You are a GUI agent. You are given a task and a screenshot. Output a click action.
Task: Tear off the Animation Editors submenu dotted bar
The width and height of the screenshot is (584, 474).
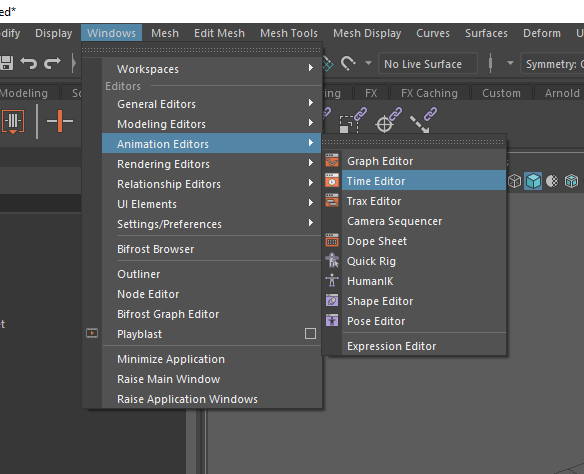(413, 142)
